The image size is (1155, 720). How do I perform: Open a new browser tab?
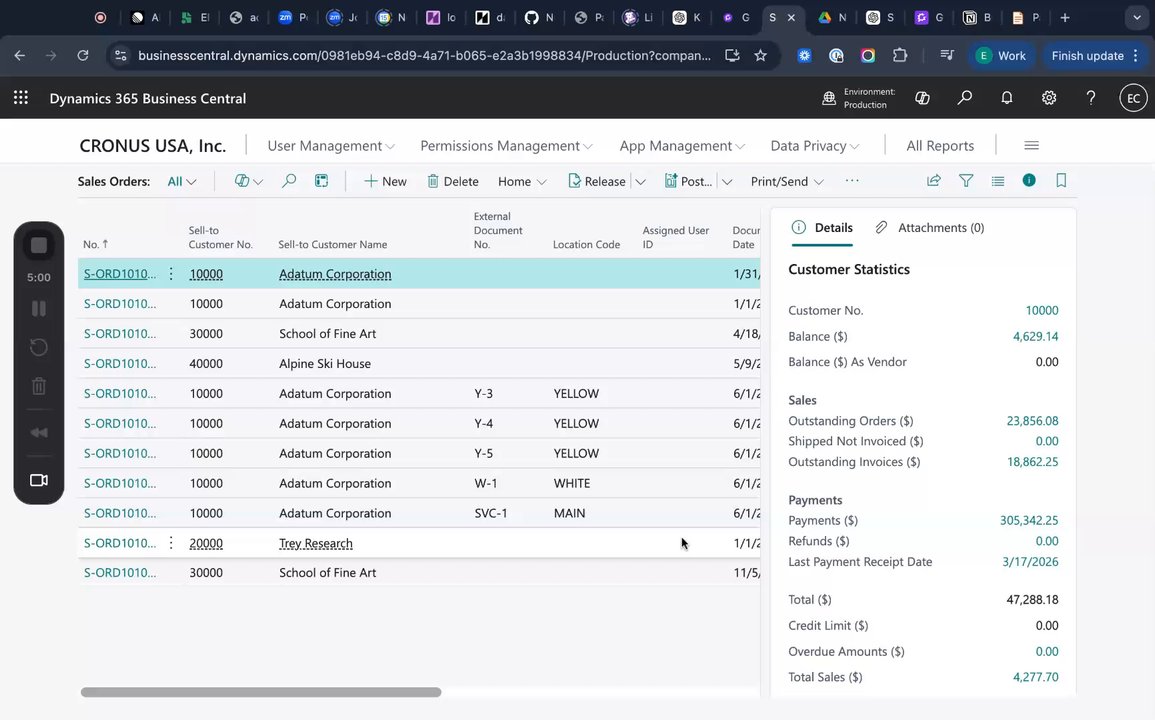(x=1064, y=18)
